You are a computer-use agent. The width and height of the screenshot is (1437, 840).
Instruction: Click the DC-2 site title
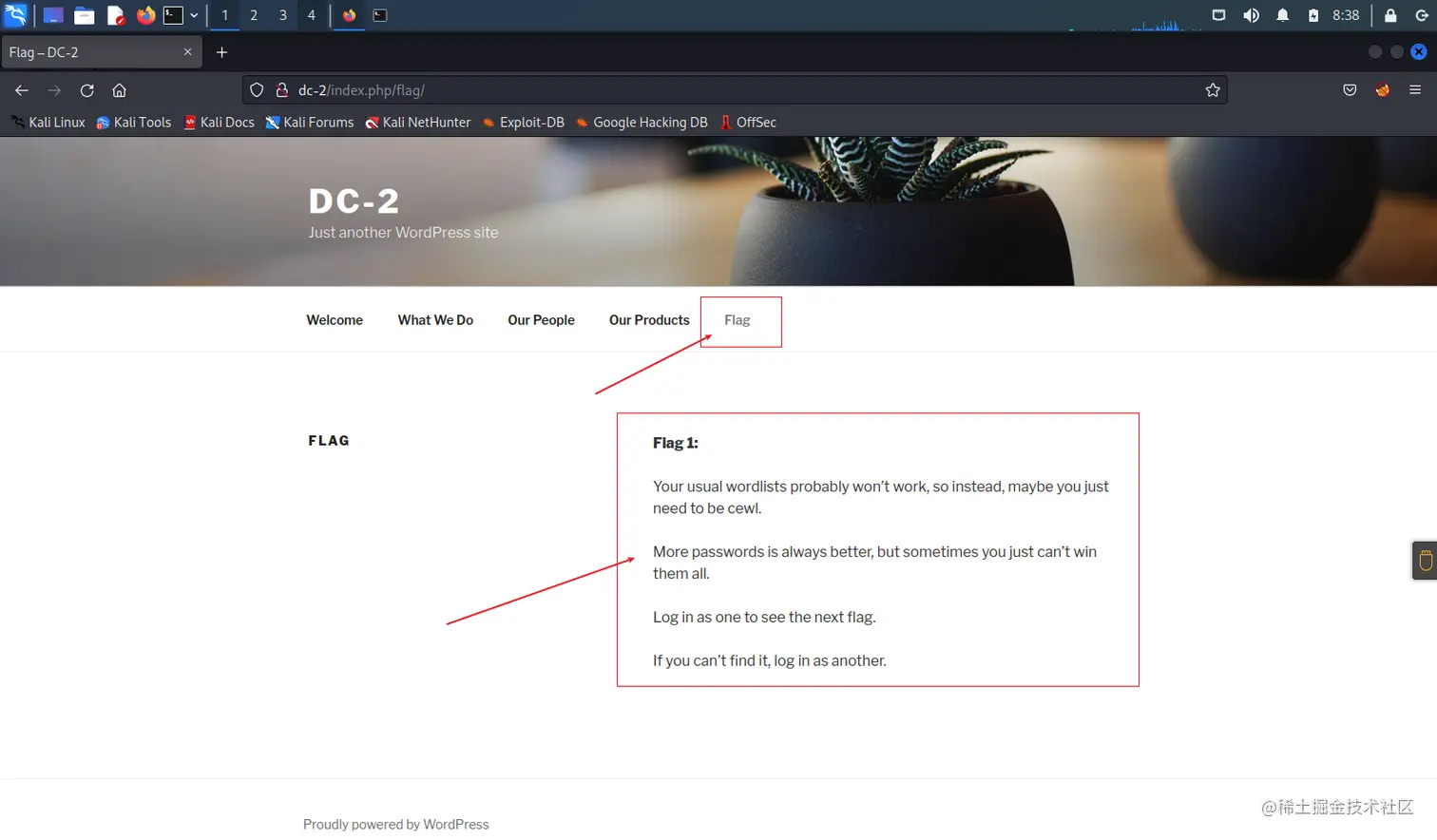354,200
